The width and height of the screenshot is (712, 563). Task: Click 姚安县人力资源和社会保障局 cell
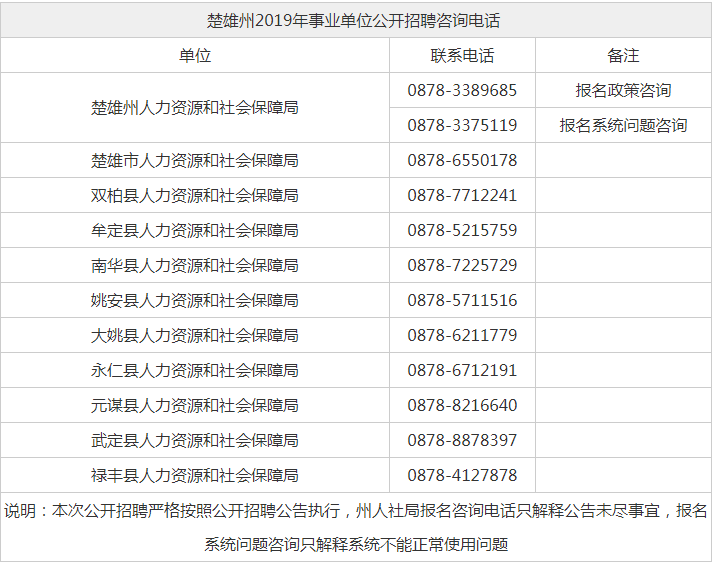(x=195, y=300)
